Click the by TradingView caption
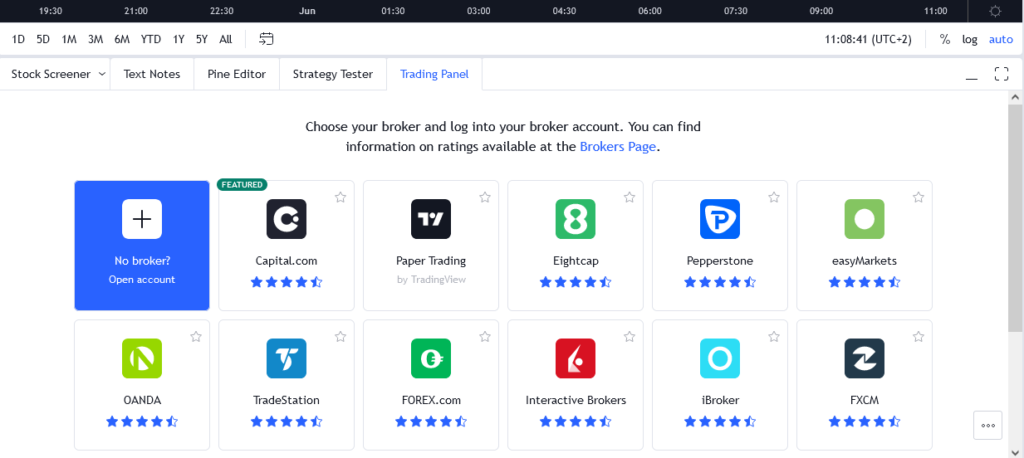The height and width of the screenshot is (458, 1024). [431, 280]
